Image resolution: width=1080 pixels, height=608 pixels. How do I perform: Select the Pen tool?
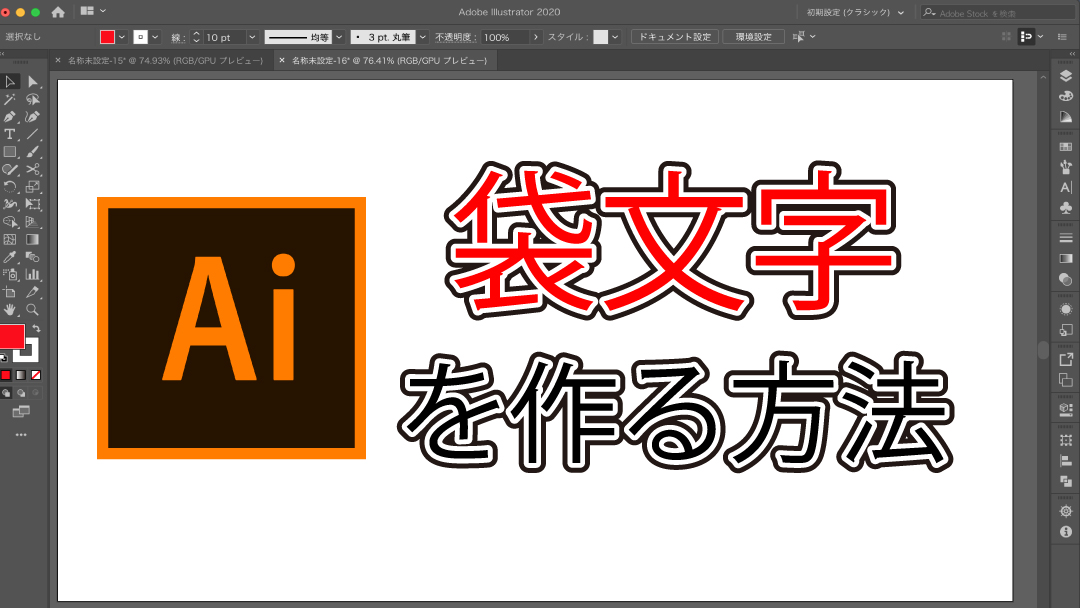[10, 117]
